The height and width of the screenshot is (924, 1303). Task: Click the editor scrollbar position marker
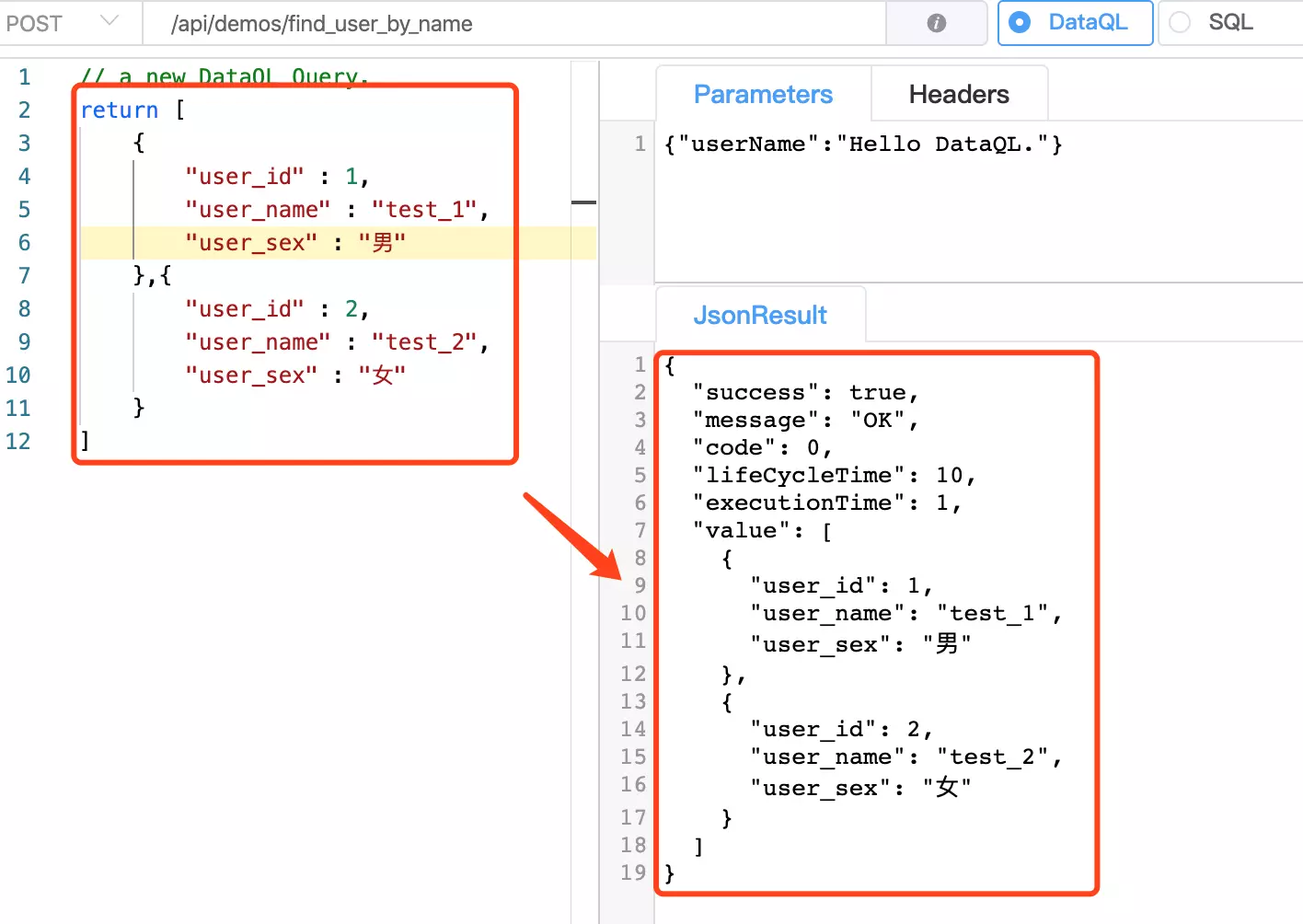[x=583, y=202]
